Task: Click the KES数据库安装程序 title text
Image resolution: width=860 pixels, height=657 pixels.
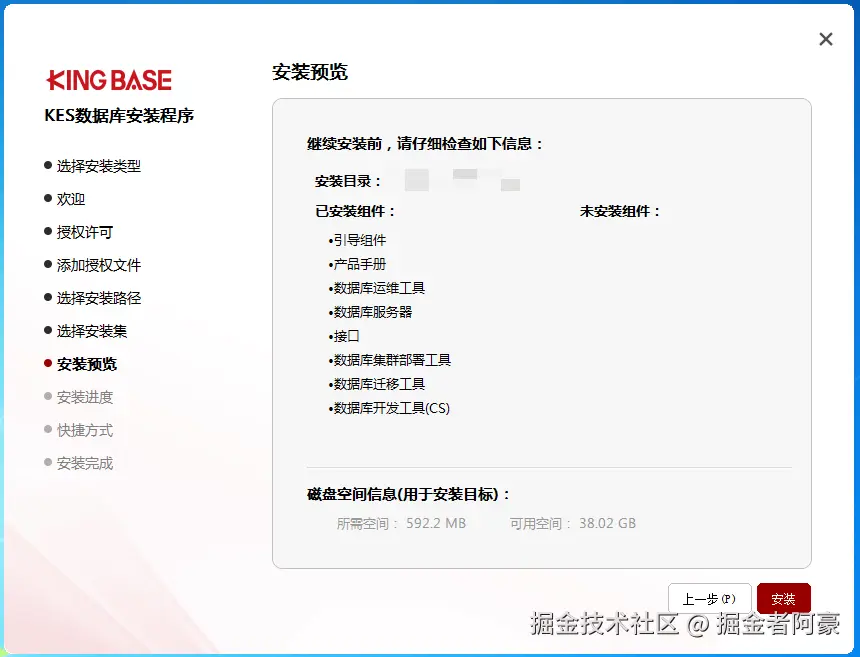Action: click(x=119, y=116)
